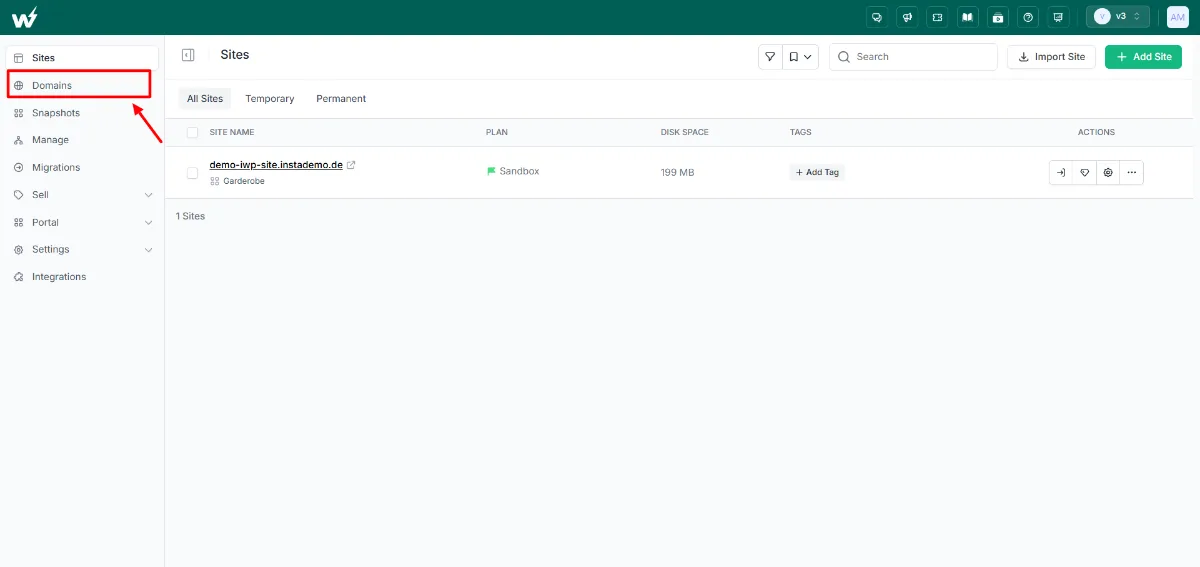Open Migrations in the sidebar
This screenshot has width=1200, height=567.
click(82, 168)
